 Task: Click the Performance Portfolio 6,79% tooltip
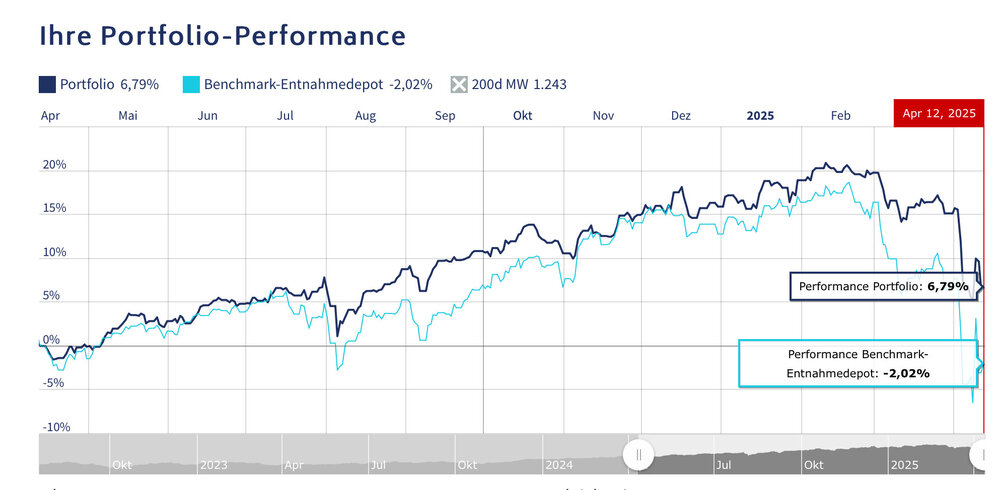point(884,287)
